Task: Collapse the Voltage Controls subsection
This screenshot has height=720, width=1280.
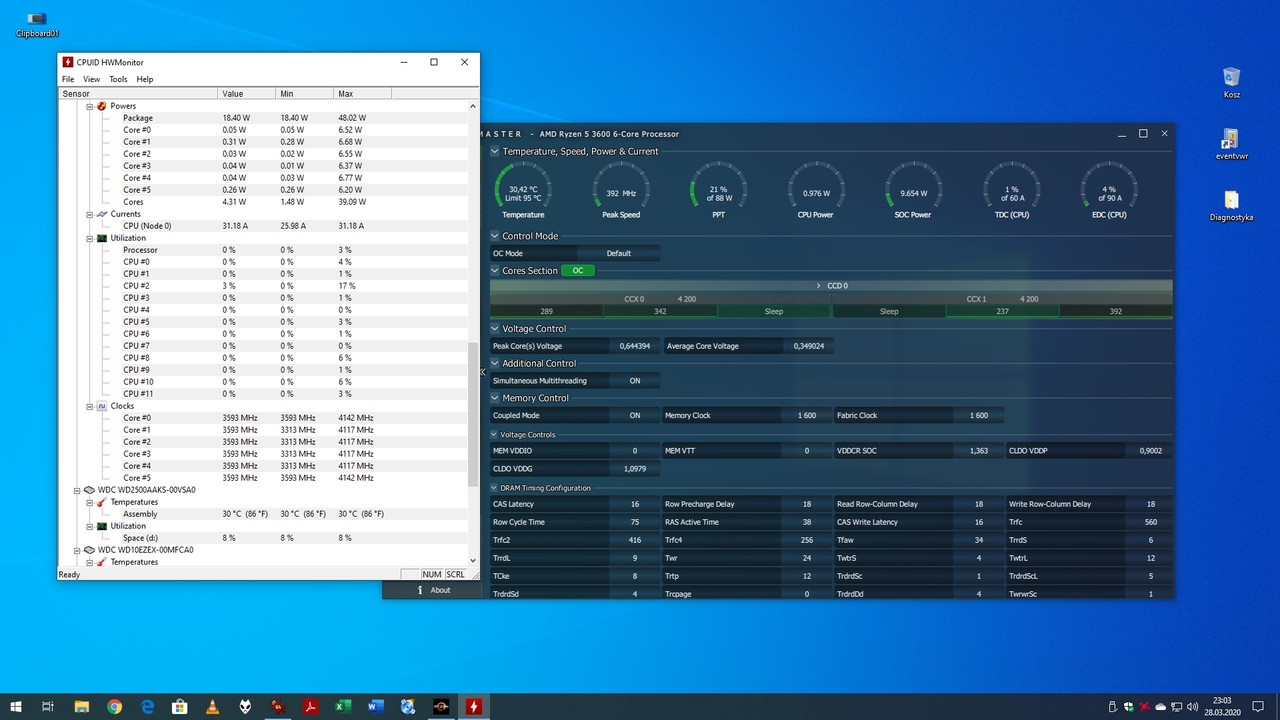Action: pos(494,435)
